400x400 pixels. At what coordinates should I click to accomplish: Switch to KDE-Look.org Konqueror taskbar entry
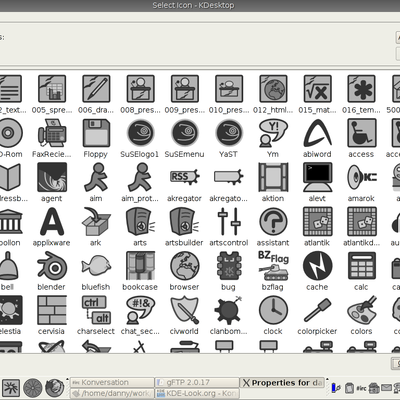pos(197,393)
